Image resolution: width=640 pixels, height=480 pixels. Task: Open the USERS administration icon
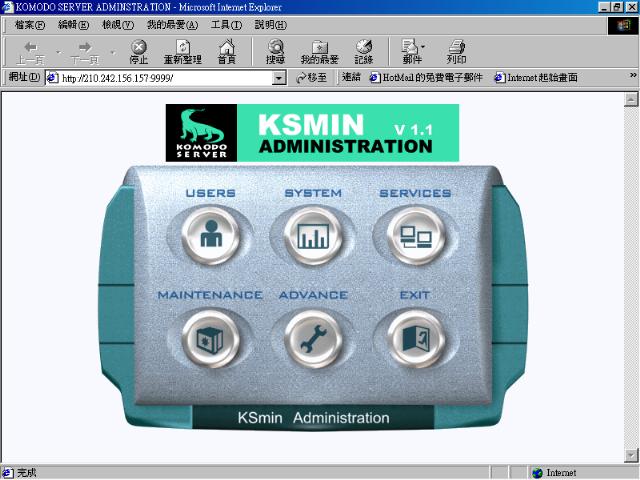(x=211, y=237)
